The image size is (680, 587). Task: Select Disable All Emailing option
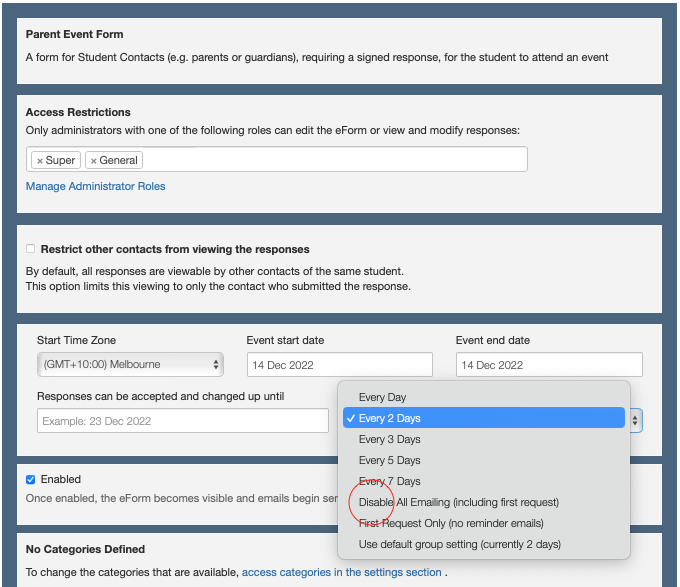pyautogui.click(x=458, y=502)
